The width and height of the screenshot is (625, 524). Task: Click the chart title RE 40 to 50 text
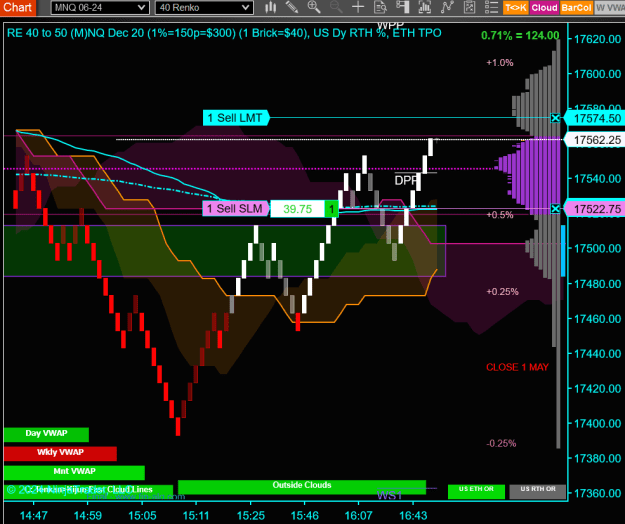pyautogui.click(x=224, y=33)
